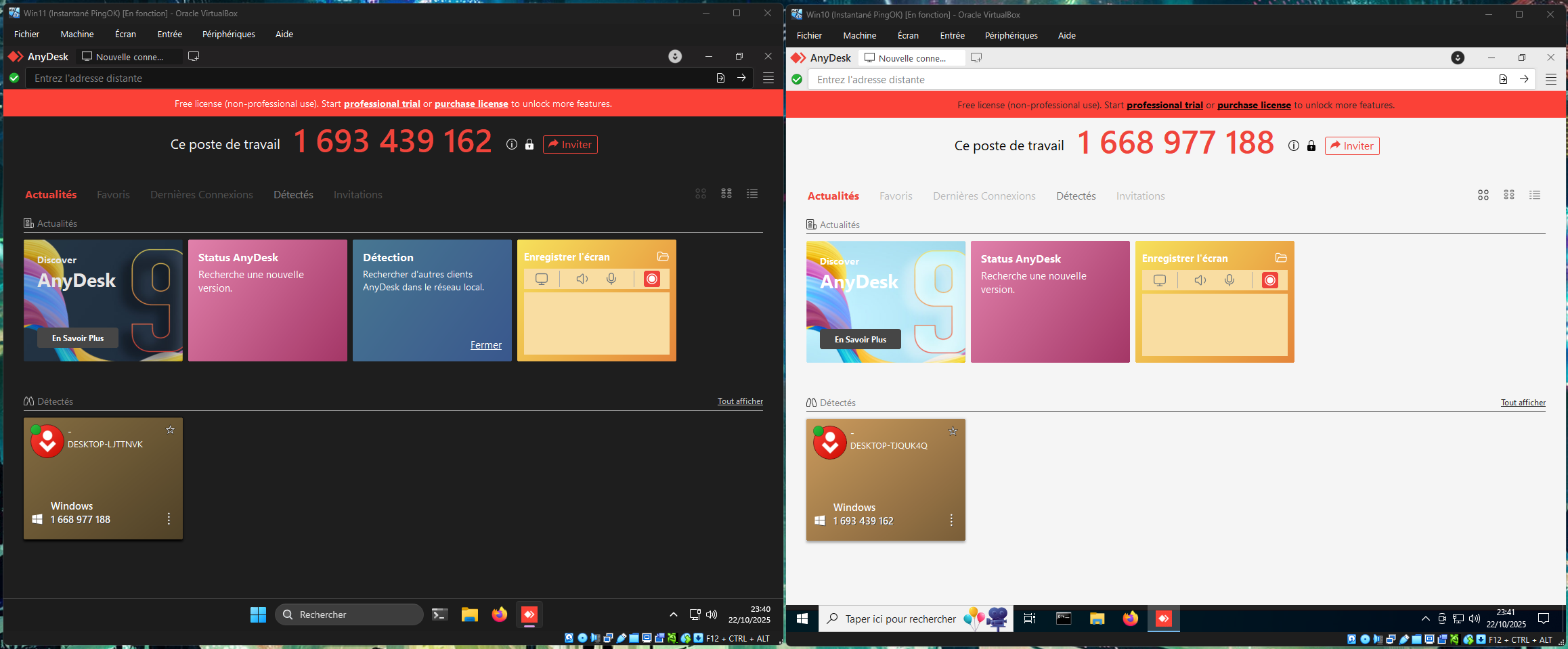The width and height of the screenshot is (1568, 649).
Task: Switch to Détectés tab in Win11 AnyDesk
Action: click(293, 194)
